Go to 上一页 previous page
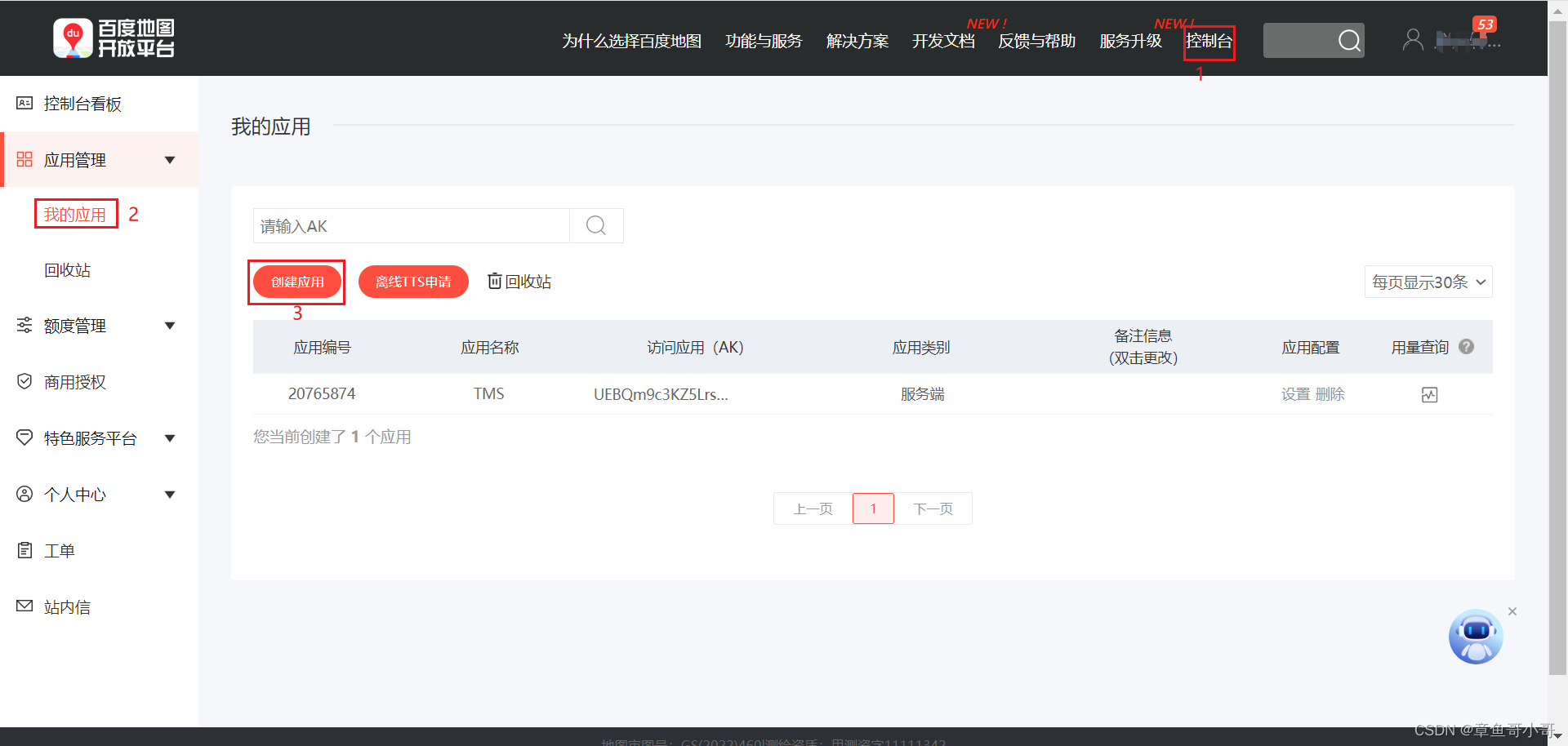This screenshot has width=1568, height=746. tap(813, 508)
